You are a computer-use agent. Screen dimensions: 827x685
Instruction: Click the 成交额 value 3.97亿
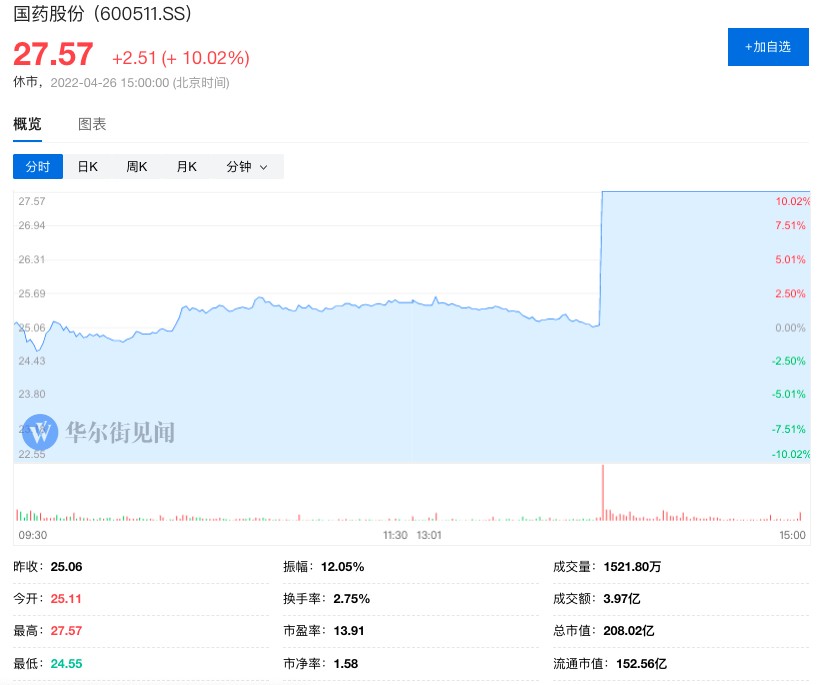pyautogui.click(x=622, y=599)
